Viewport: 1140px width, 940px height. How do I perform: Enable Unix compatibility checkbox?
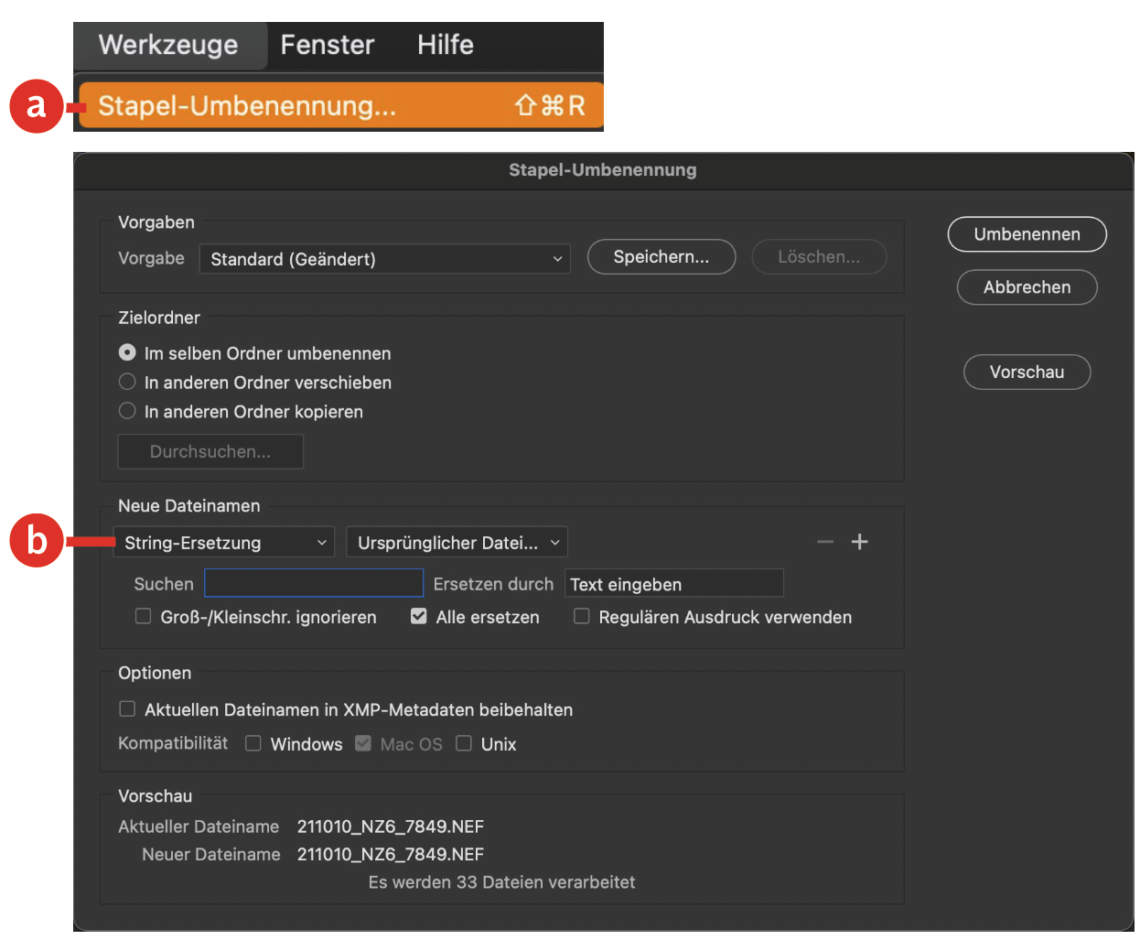coord(464,743)
